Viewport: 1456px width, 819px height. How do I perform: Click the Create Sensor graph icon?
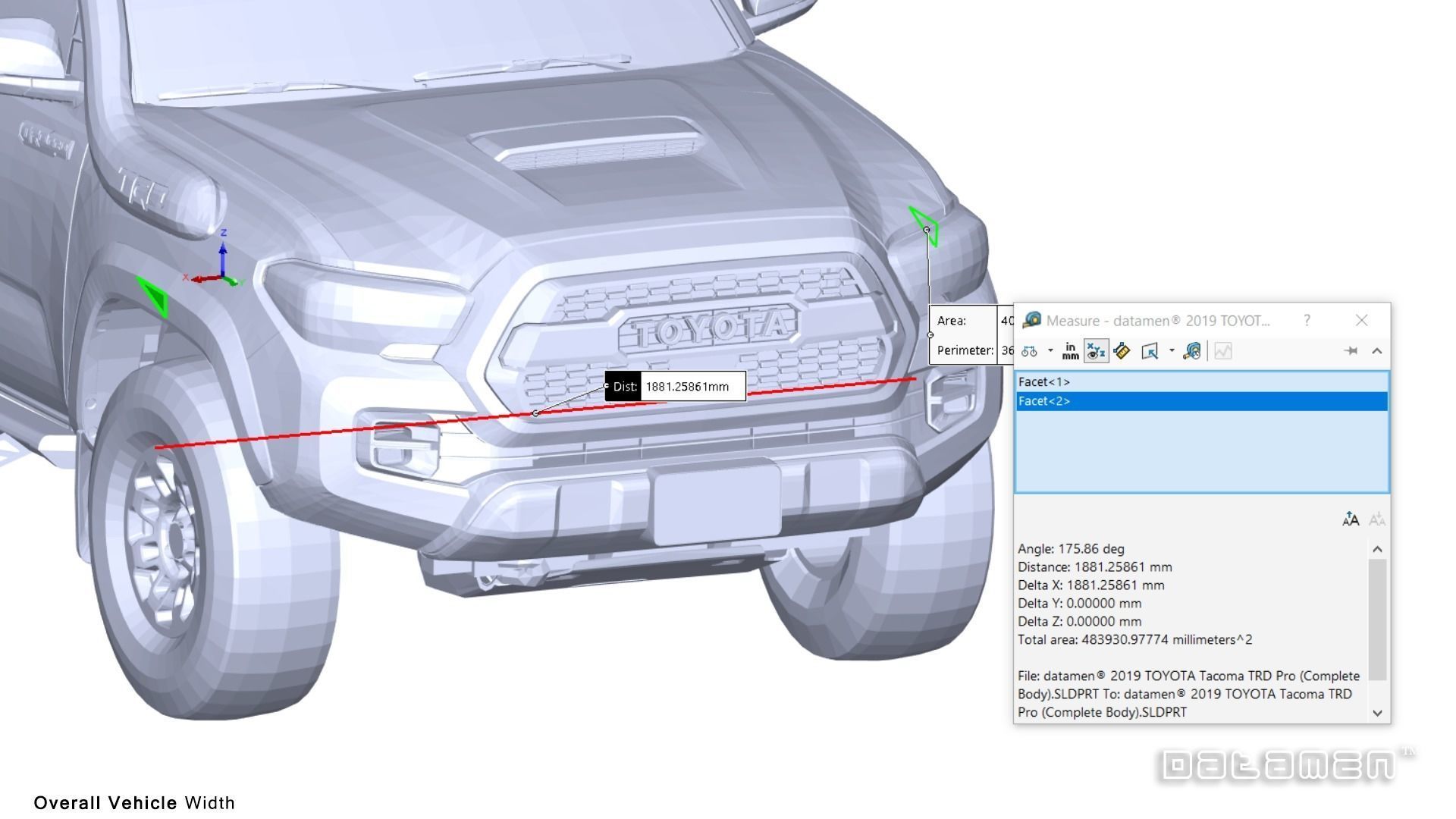pyautogui.click(x=1223, y=351)
